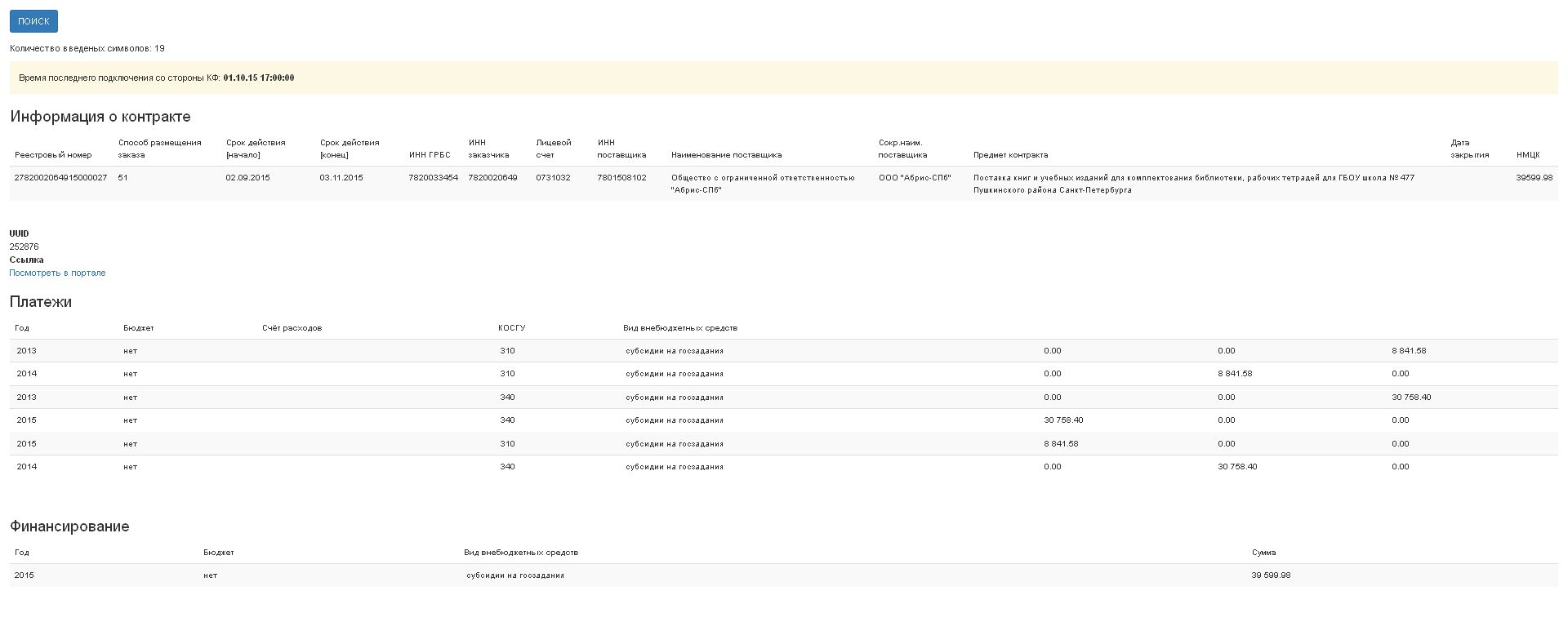Click the КОСГУ column header in Платежи
The image size is (1568, 622).
tap(511, 327)
